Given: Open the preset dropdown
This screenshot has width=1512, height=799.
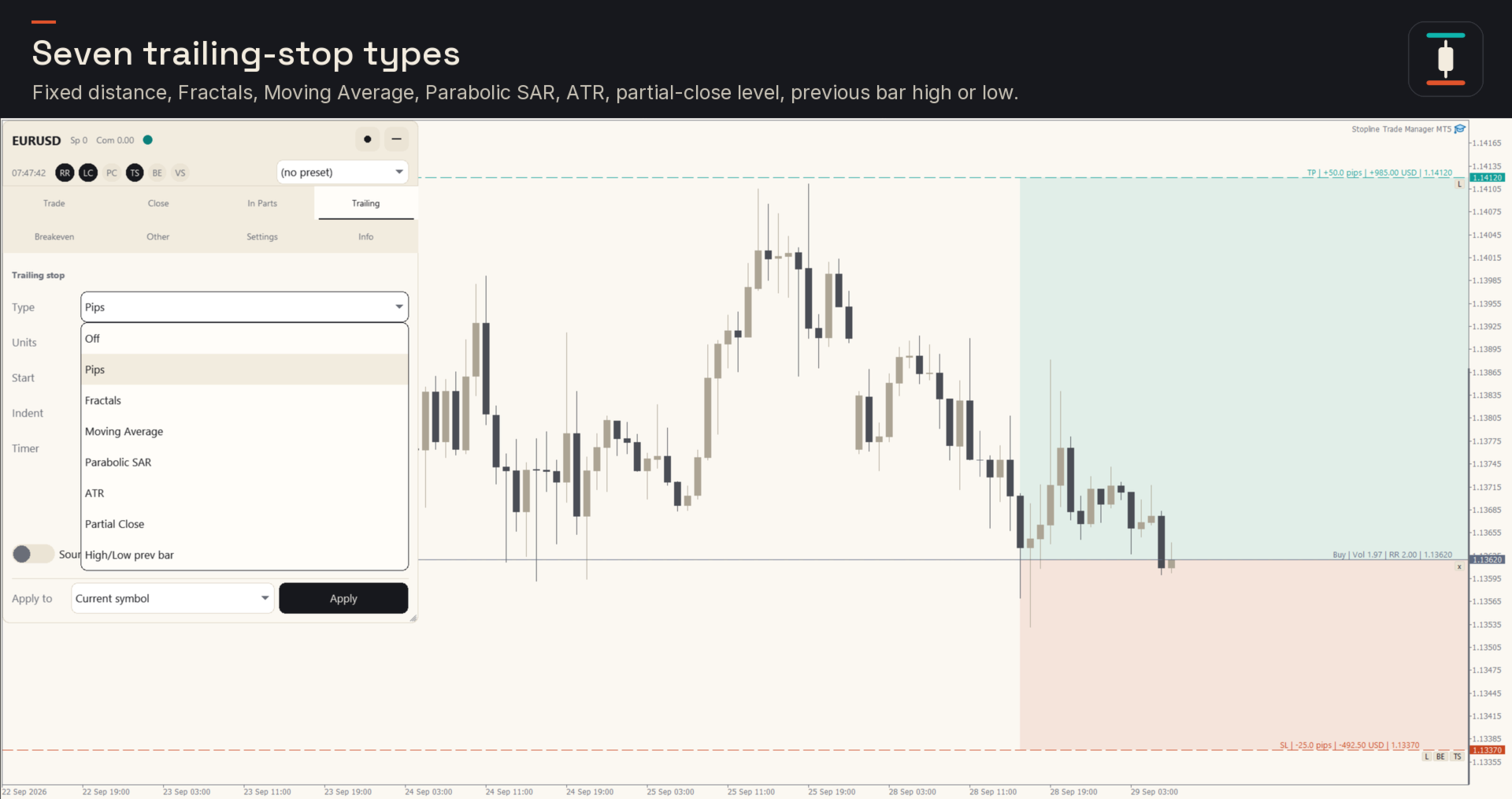Looking at the screenshot, I should 343,172.
